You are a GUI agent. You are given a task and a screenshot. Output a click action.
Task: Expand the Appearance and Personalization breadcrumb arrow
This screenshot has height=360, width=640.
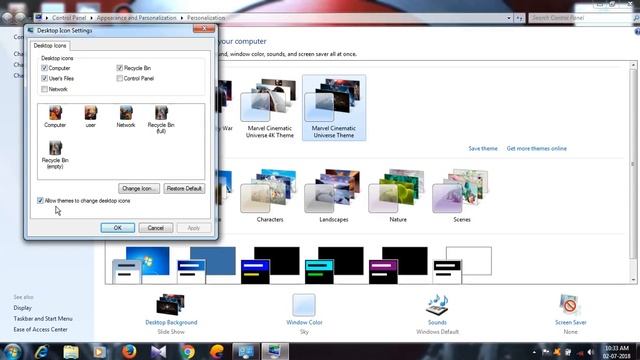(182, 18)
